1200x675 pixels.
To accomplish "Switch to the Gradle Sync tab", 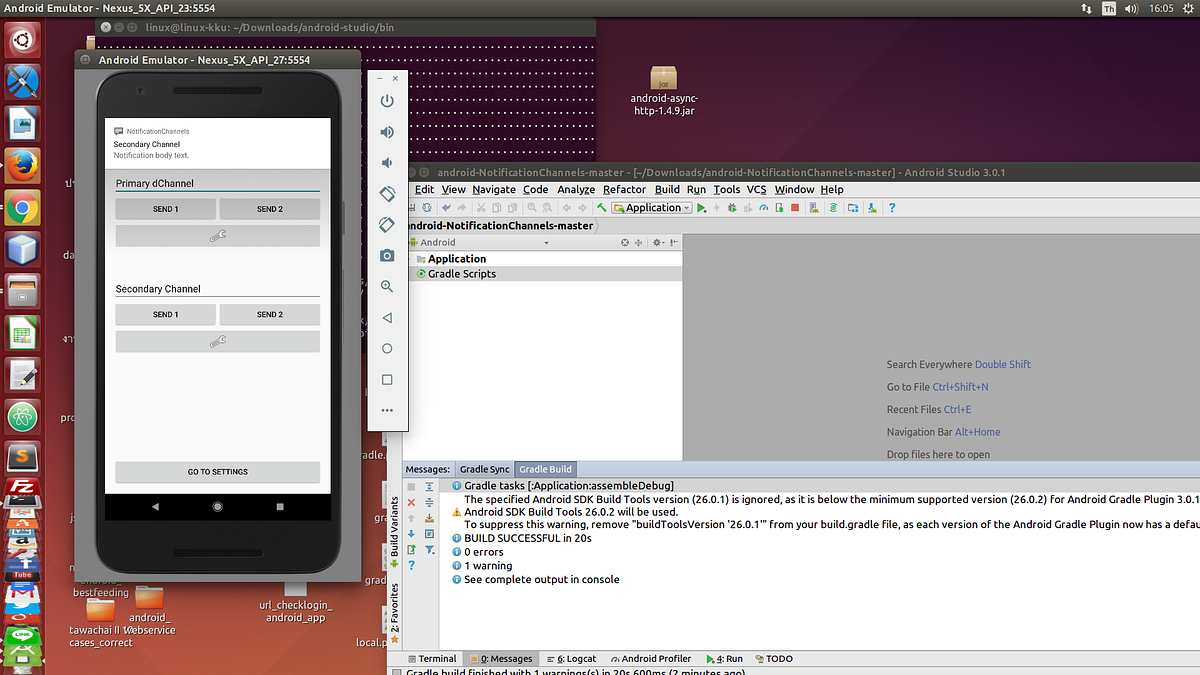I will [x=484, y=469].
